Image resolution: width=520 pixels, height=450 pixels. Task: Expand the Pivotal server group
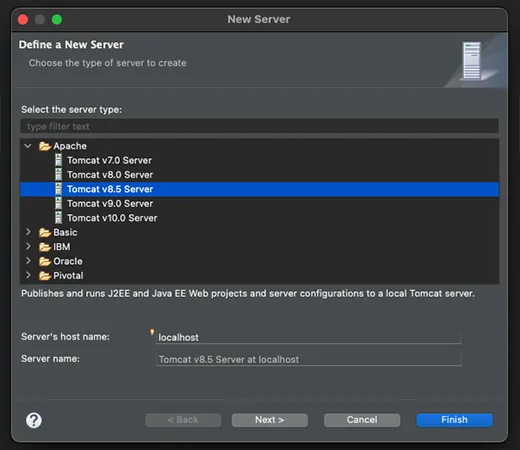click(x=28, y=275)
